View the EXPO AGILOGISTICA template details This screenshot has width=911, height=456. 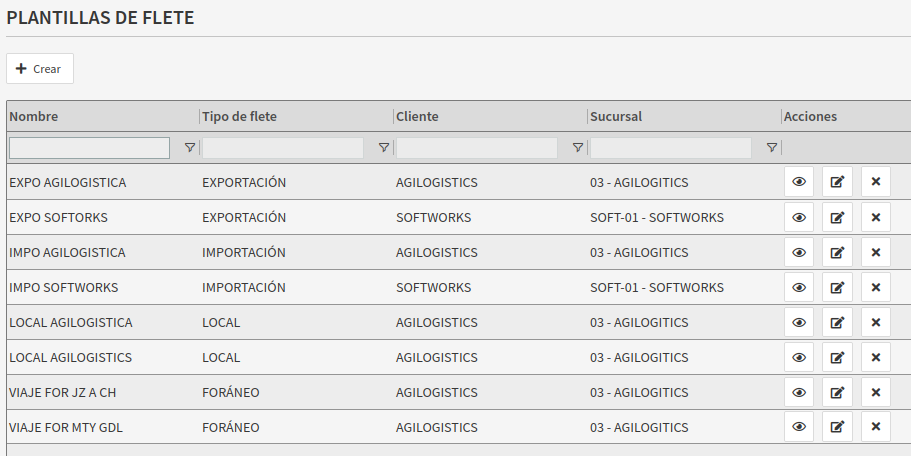799,182
